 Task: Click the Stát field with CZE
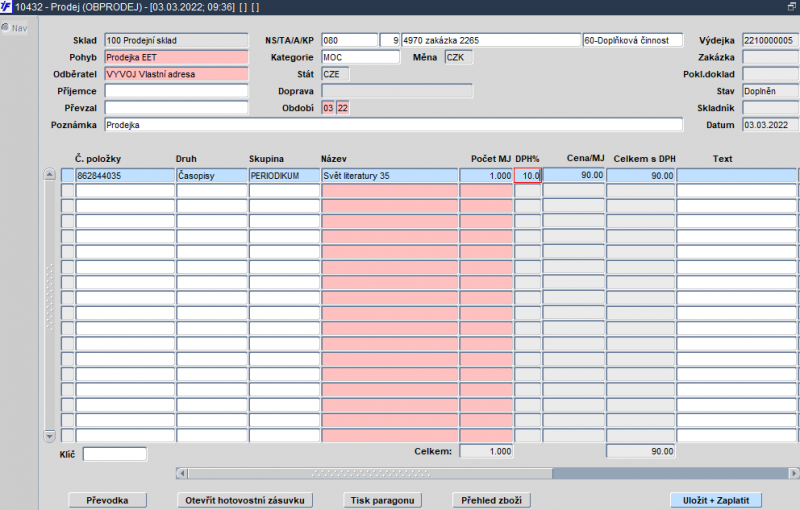335,74
